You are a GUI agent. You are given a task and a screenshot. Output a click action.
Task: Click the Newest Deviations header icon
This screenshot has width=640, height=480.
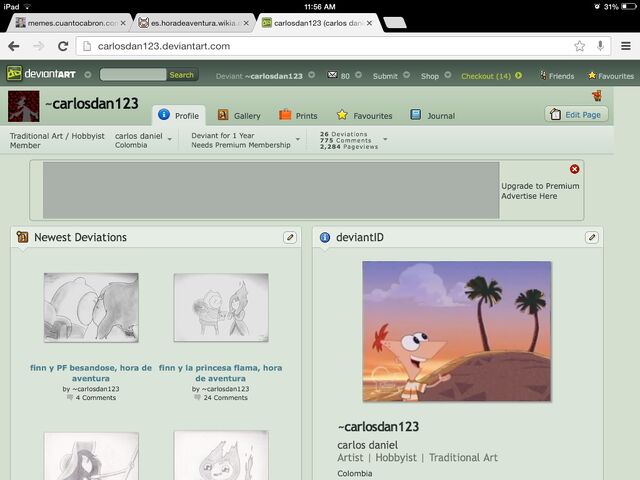tap(22, 237)
